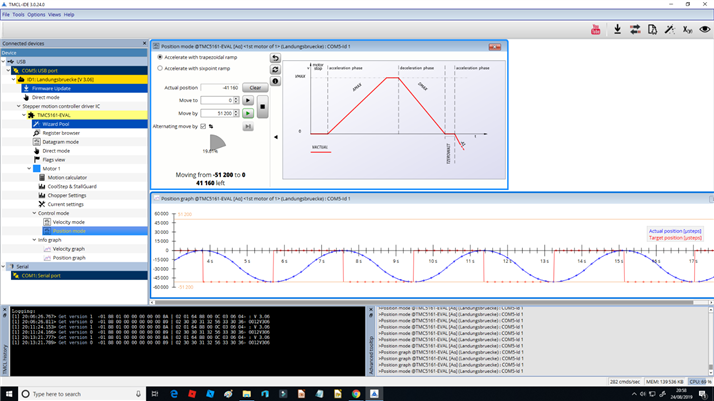714x401 pixels.
Task: Open the Options menu
Action: [36, 15]
